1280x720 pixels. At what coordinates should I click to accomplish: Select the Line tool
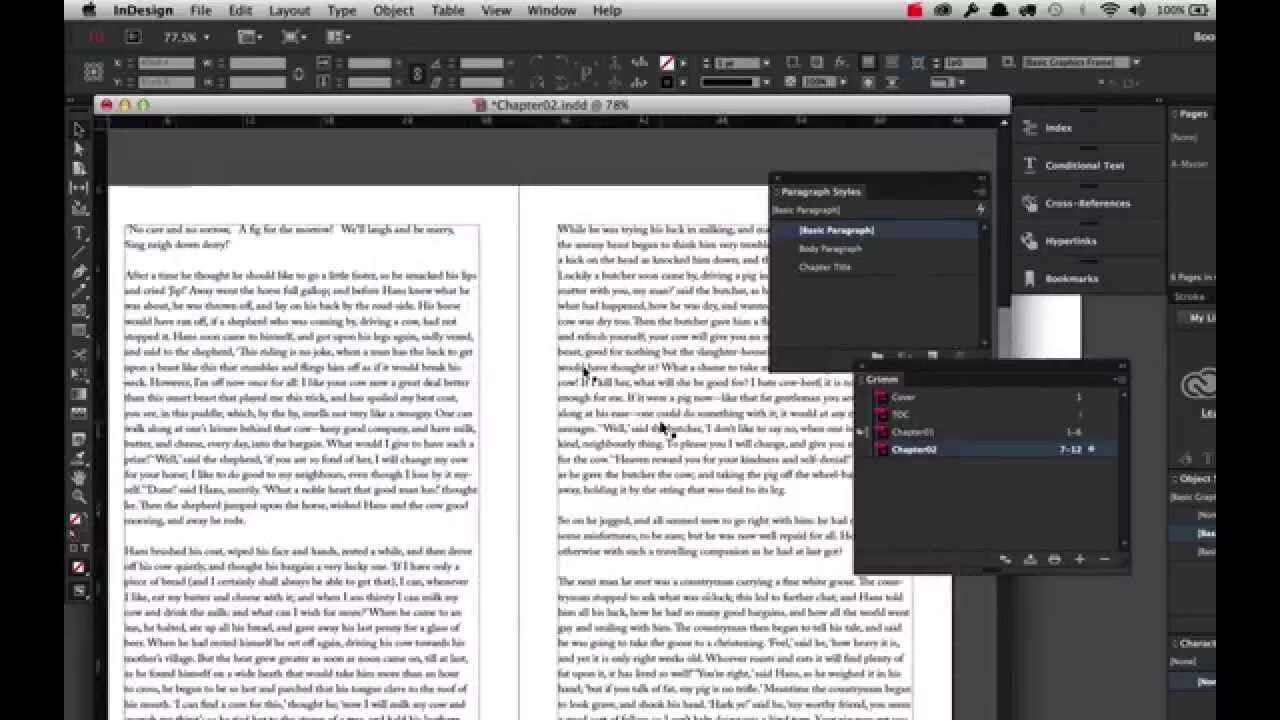(x=79, y=251)
